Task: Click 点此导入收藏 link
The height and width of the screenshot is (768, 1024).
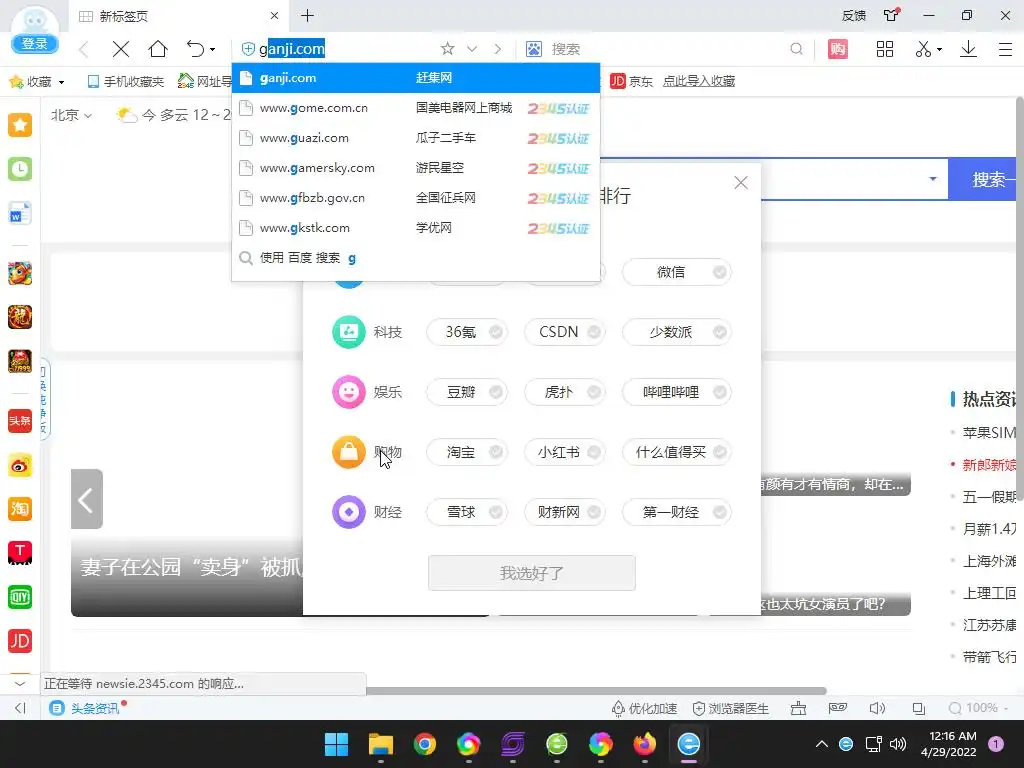Action: 699,81
